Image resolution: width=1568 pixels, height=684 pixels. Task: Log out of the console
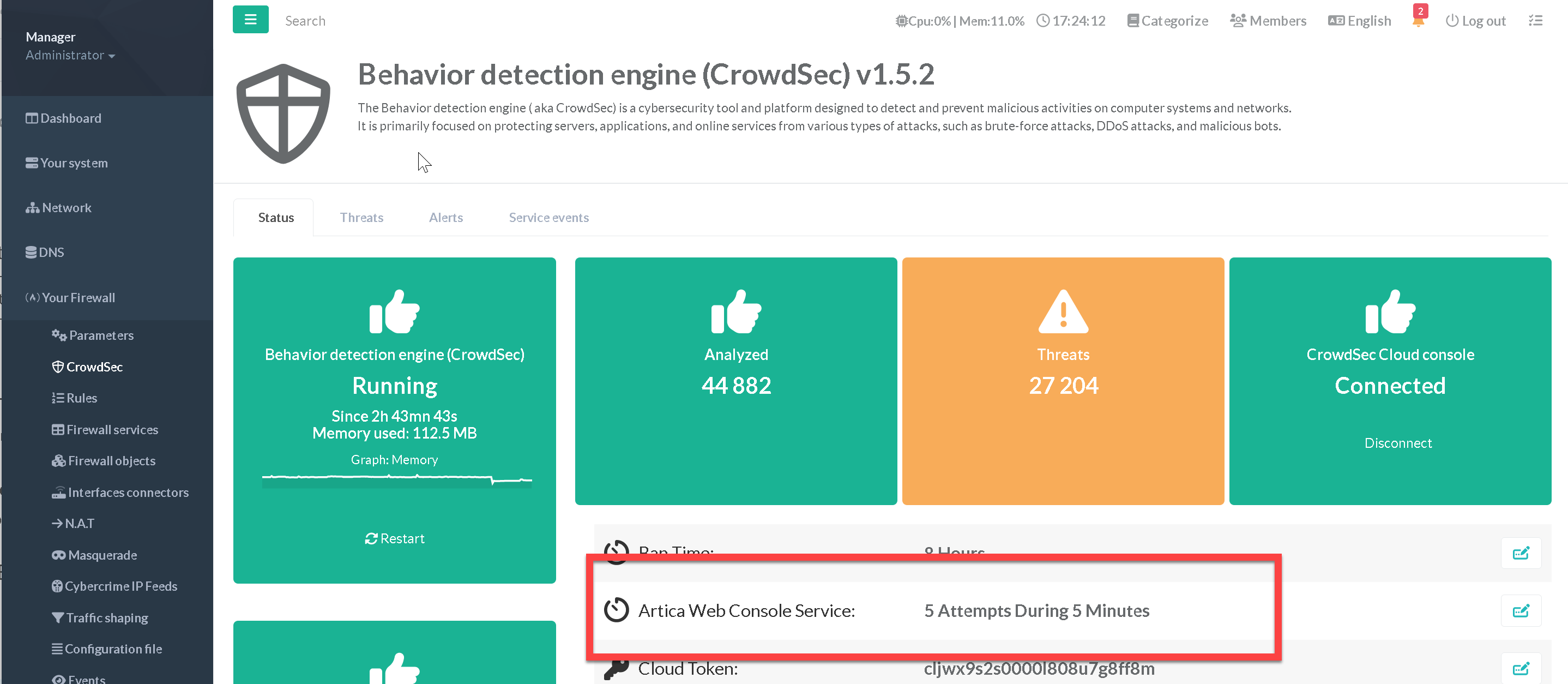pyautogui.click(x=1475, y=21)
